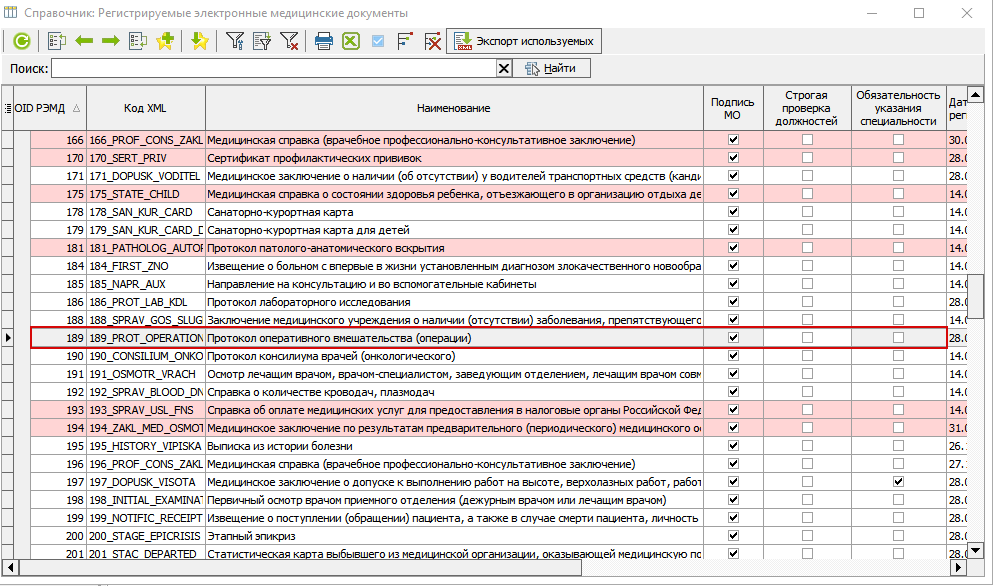Toggle Обязательность специальности for row 189
Viewport: 996px width, 586px height.
pyautogui.click(x=898, y=338)
